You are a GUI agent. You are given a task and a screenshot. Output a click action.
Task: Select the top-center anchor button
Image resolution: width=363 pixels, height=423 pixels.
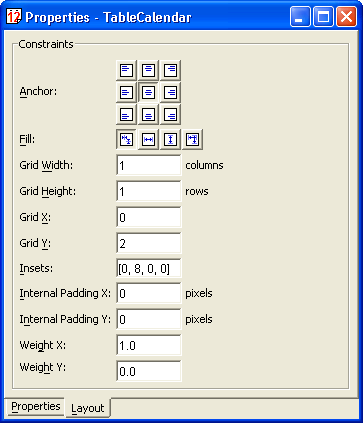[148, 70]
